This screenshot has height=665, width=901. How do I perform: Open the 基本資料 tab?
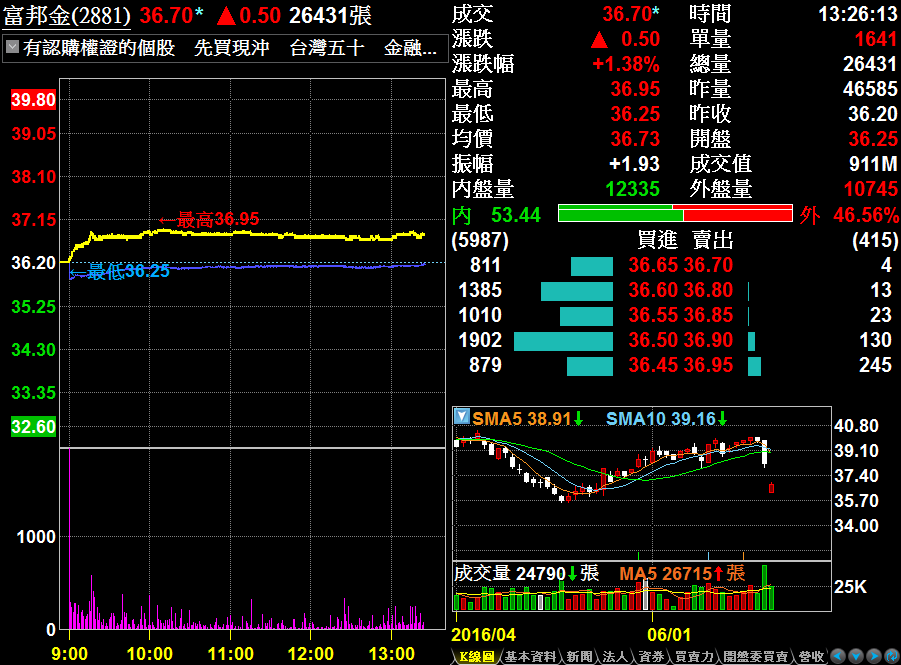pos(530,656)
